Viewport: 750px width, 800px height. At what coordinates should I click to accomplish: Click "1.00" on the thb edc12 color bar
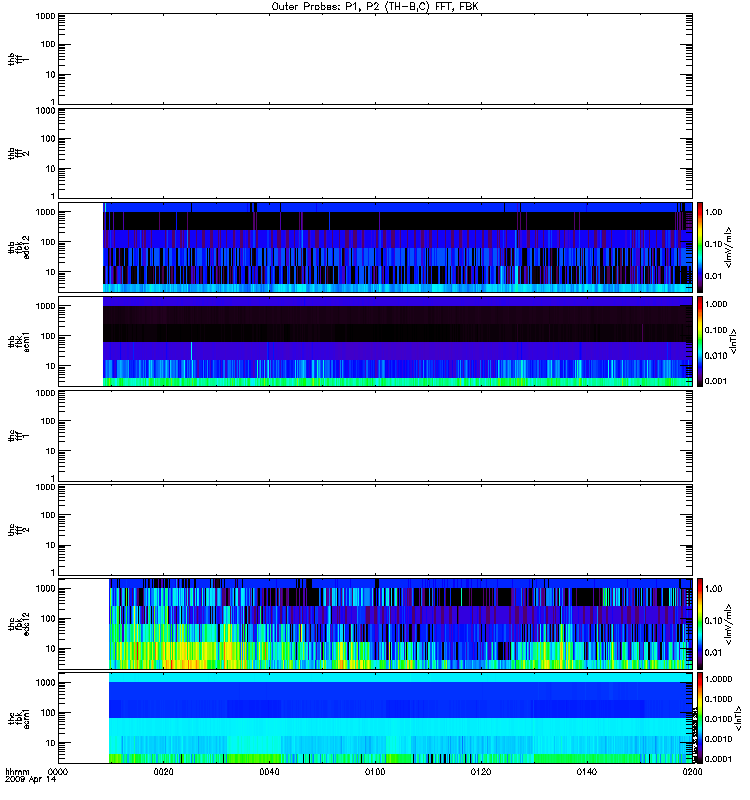click(713, 212)
